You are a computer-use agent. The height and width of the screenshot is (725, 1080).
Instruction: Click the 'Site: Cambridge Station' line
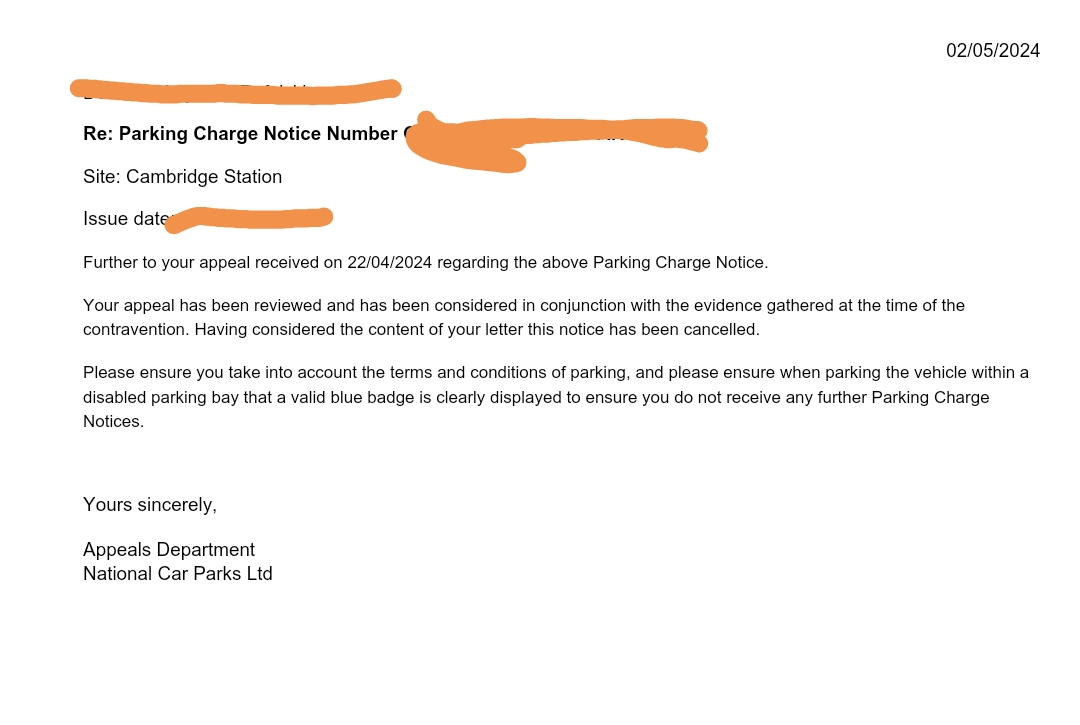182,177
